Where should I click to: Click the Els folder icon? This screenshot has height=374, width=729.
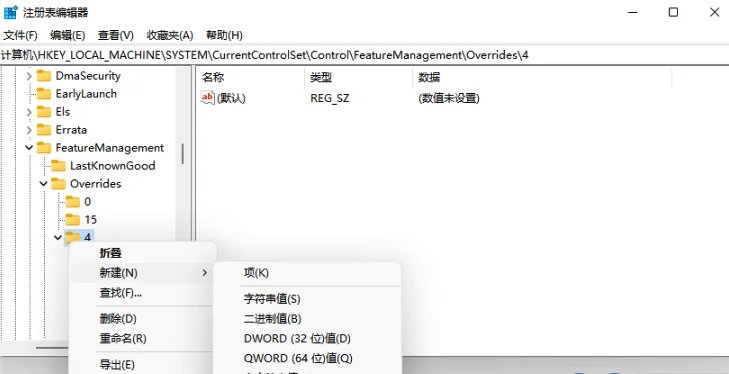[x=44, y=112]
